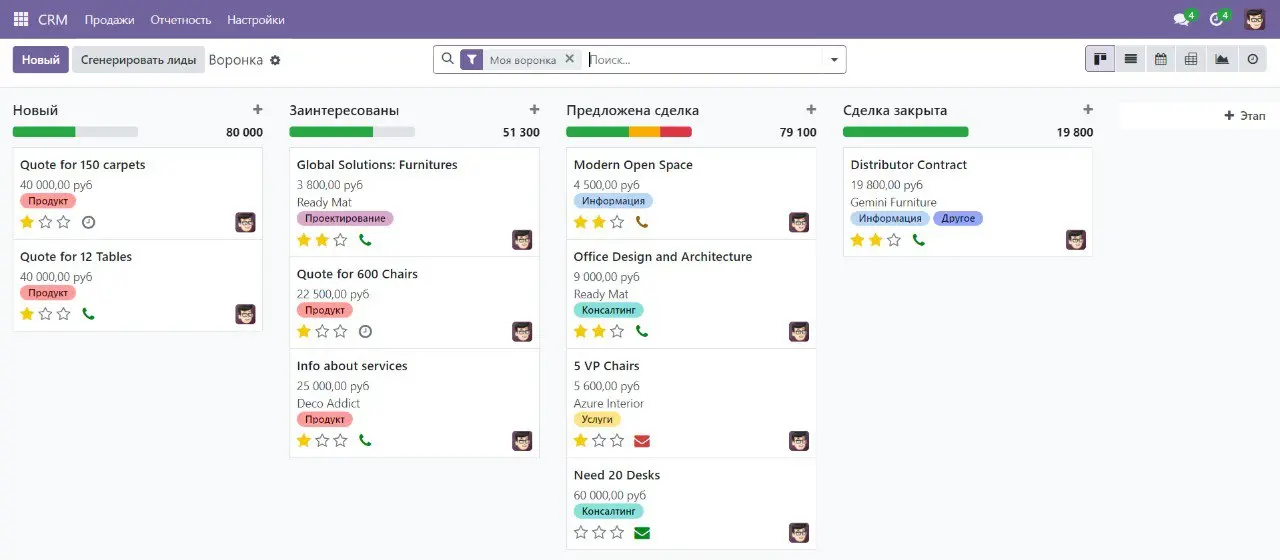Switch to Kanban view

point(1100,59)
